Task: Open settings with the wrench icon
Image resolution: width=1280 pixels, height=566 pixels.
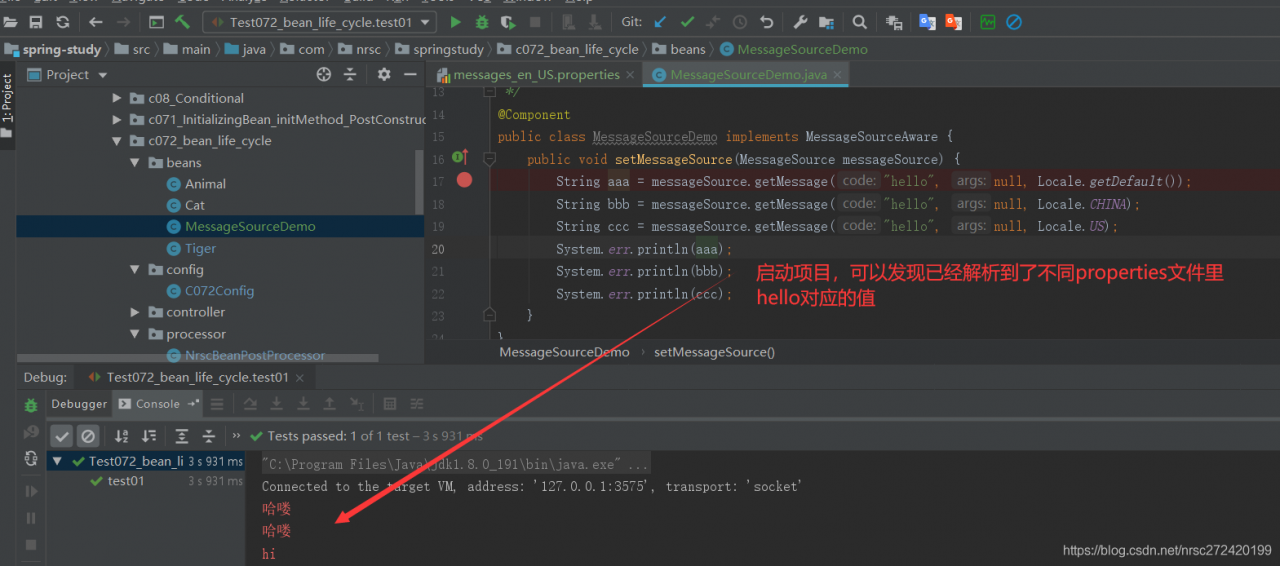Action: pyautogui.click(x=800, y=21)
